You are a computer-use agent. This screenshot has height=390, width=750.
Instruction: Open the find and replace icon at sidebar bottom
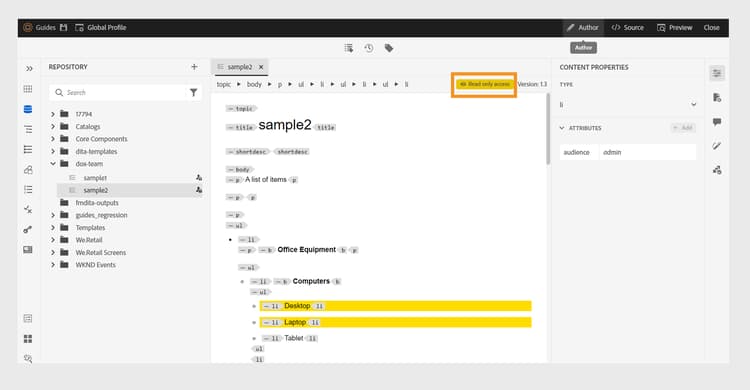[x=28, y=358]
